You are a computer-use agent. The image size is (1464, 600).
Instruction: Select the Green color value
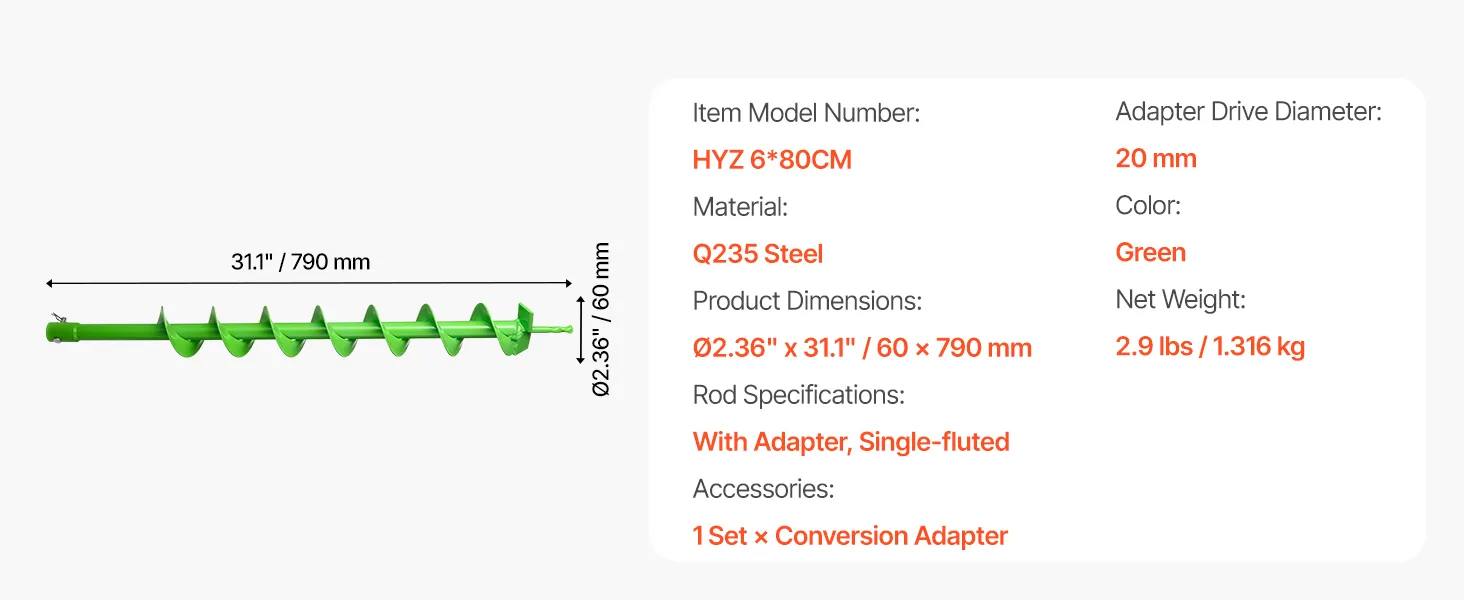pyautogui.click(x=1150, y=253)
